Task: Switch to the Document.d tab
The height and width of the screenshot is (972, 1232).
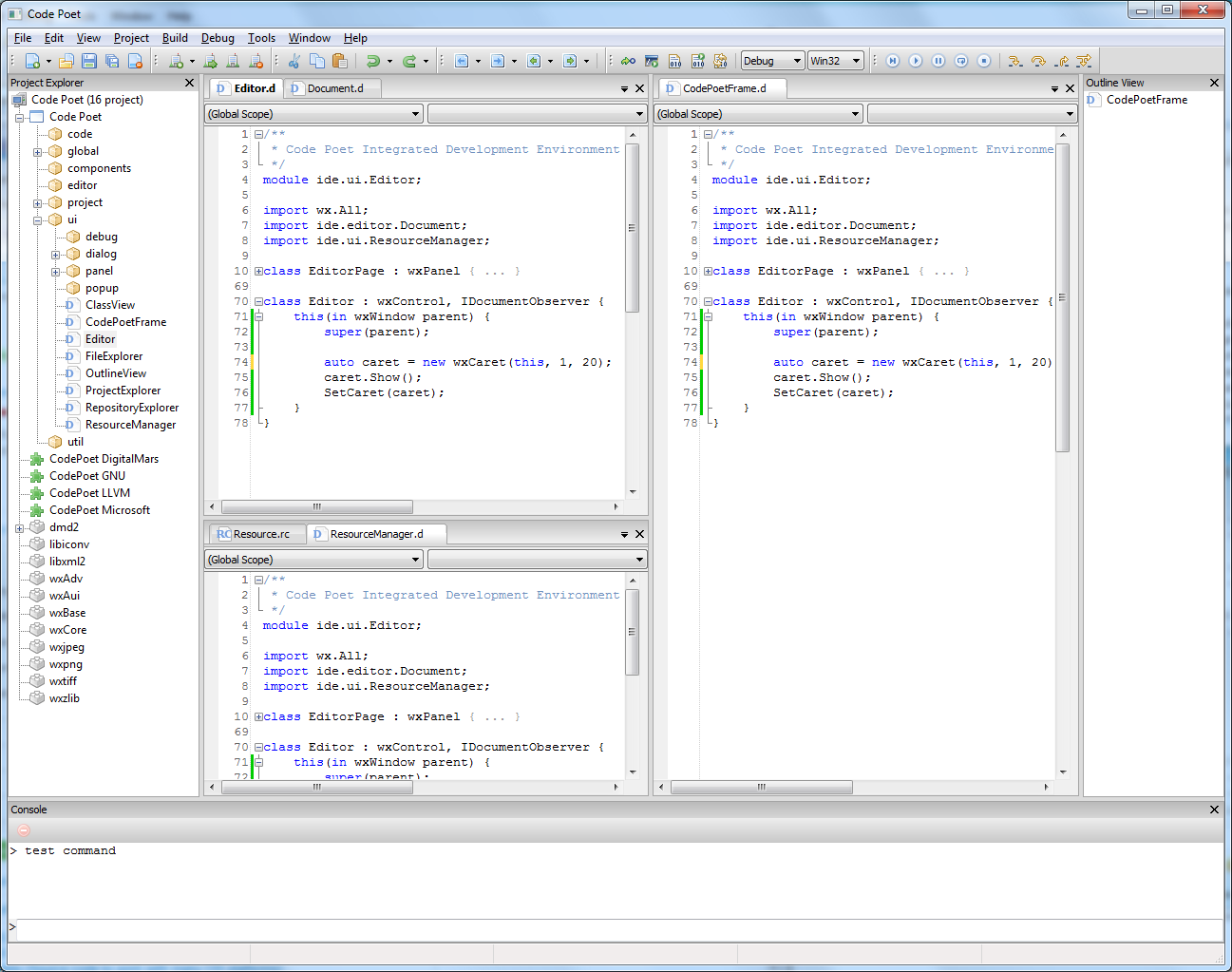Action: 332,88
